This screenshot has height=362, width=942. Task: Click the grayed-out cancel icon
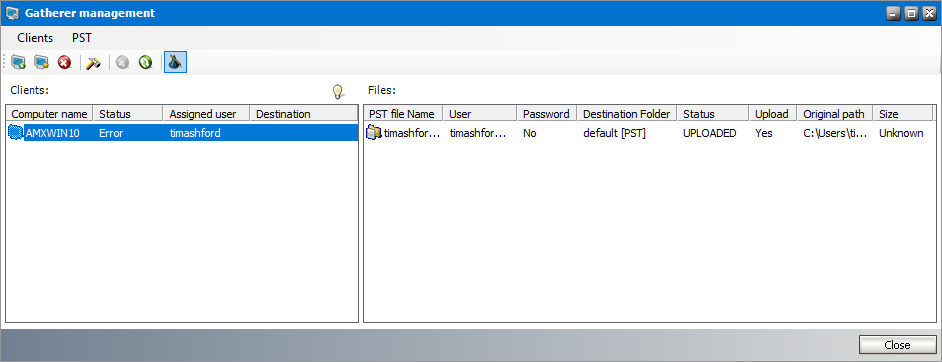click(x=123, y=62)
